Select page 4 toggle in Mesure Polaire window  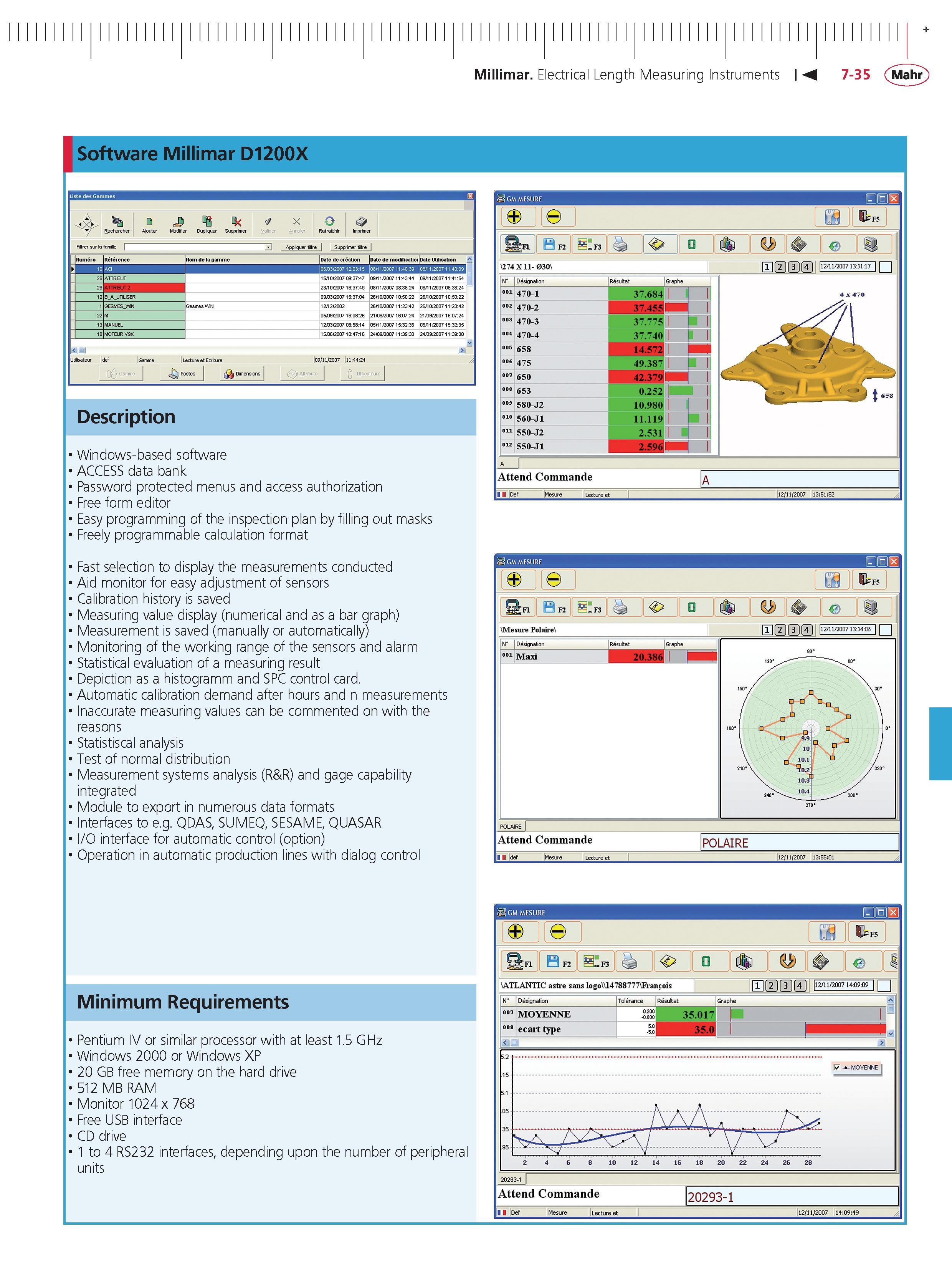(807, 630)
